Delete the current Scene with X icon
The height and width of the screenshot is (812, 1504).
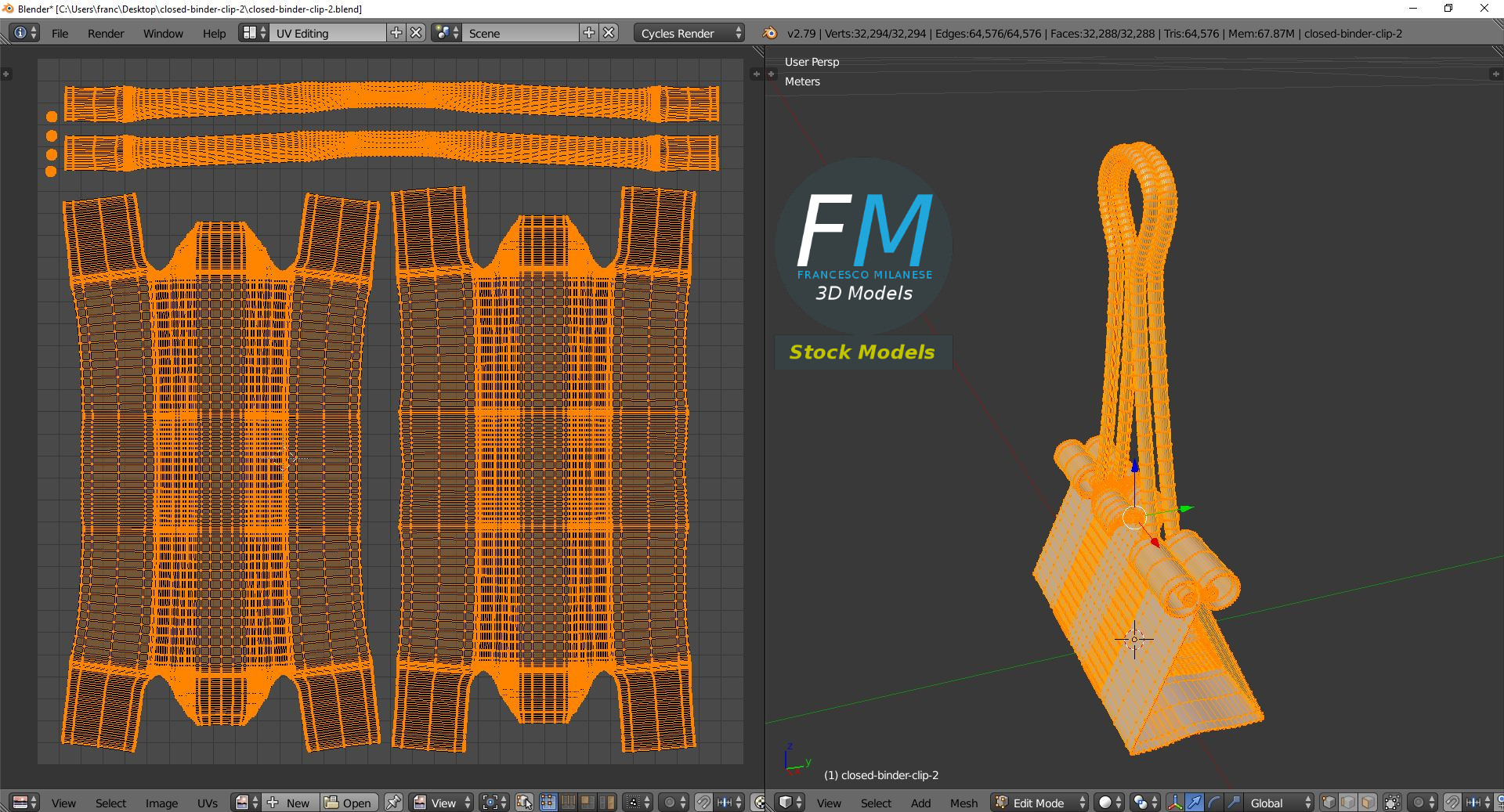click(609, 33)
